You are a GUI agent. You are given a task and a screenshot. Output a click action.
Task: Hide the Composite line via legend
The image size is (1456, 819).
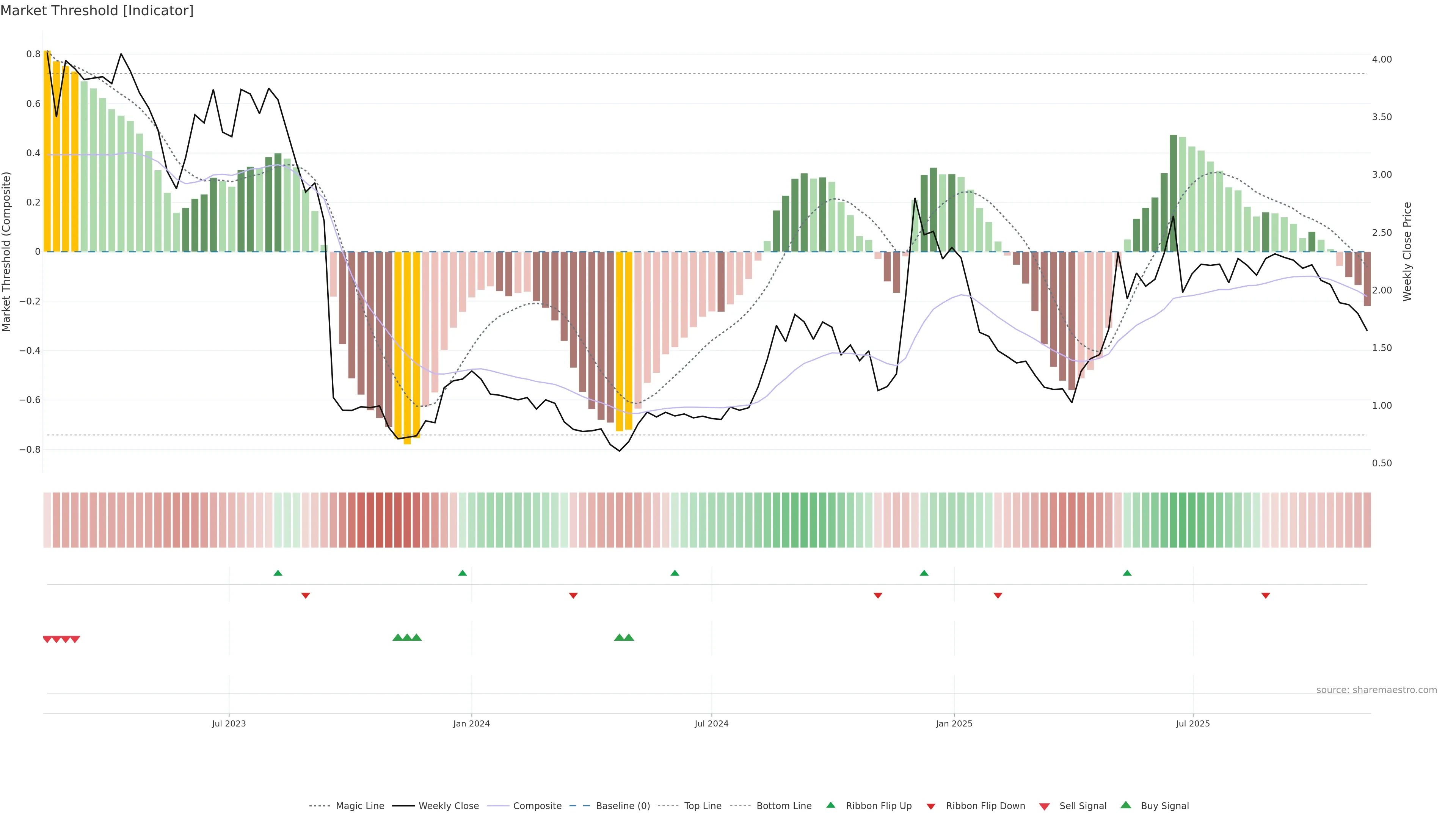coord(537,806)
